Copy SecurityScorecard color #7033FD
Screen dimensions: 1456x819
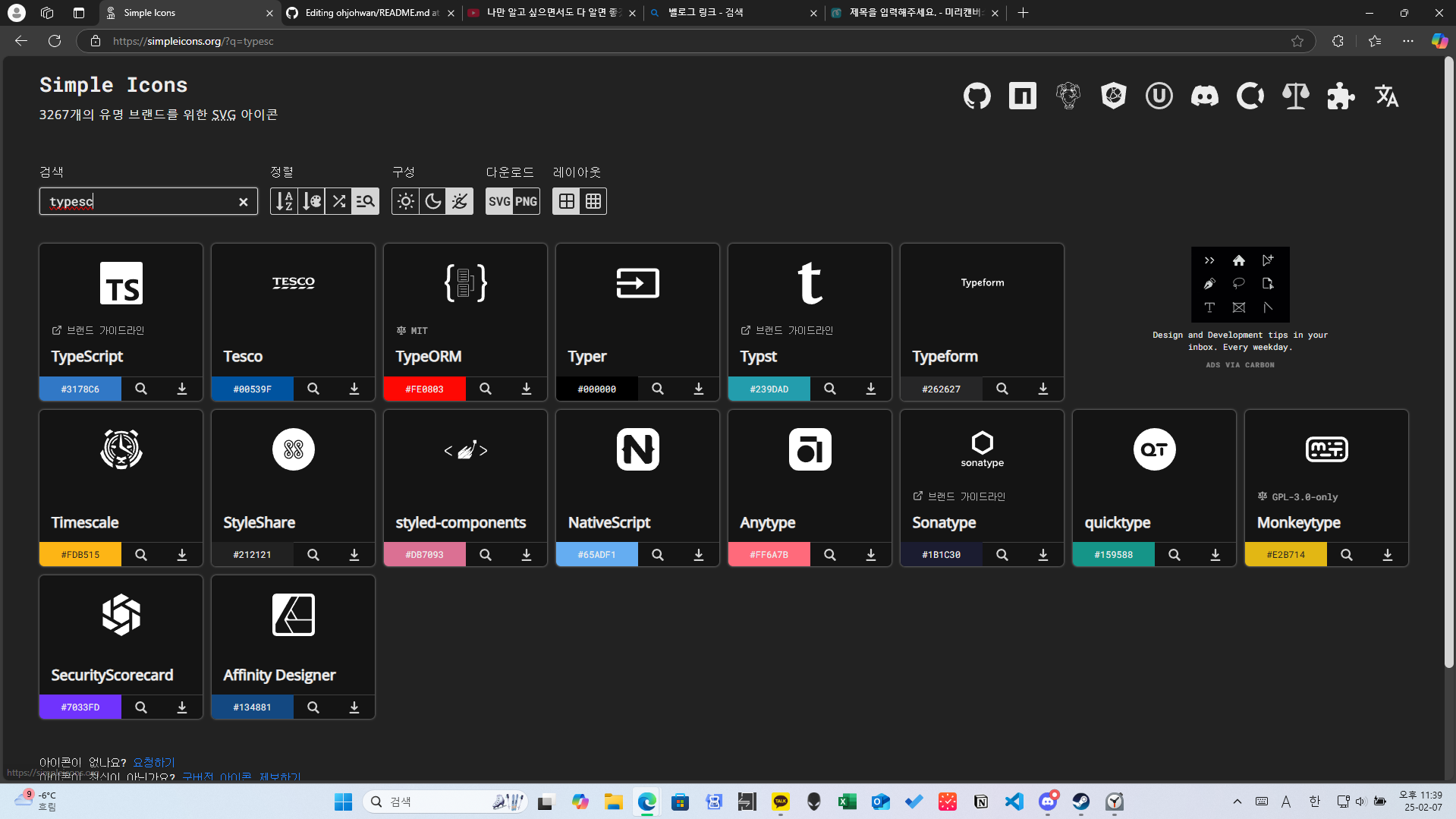(x=80, y=707)
